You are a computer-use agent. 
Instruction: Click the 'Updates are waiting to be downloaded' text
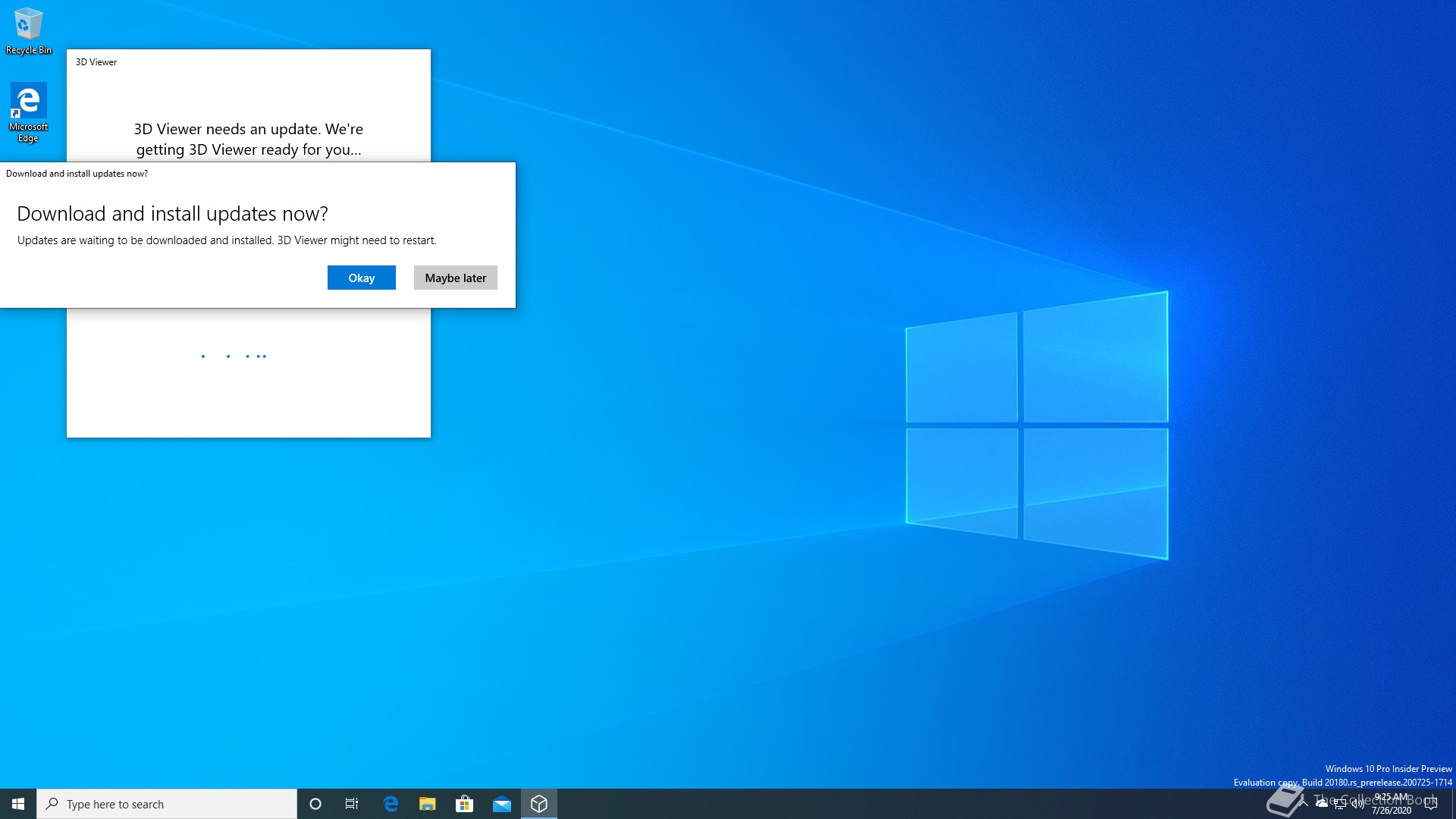(227, 240)
